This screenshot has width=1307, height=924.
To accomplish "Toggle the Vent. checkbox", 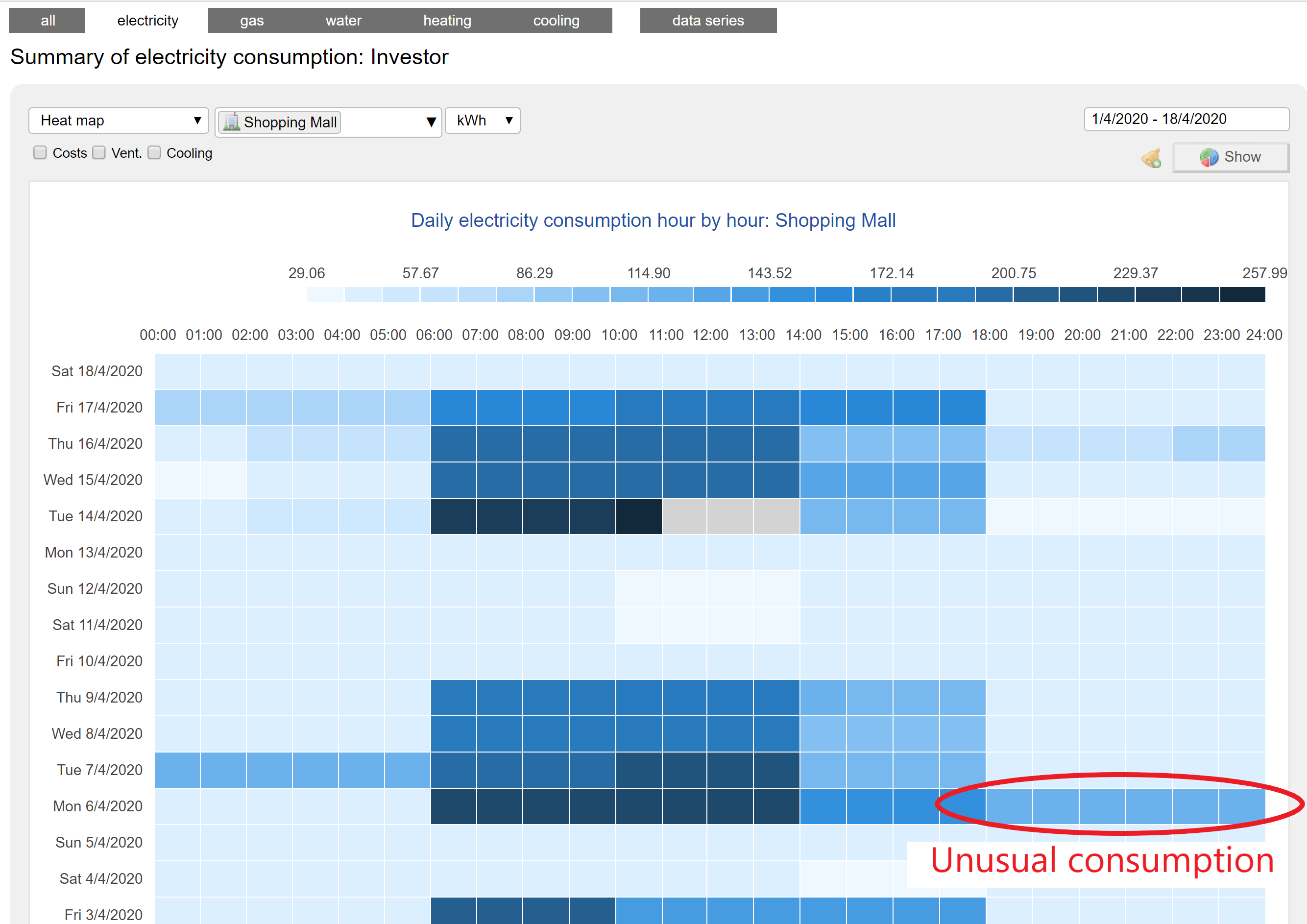I will tap(99, 152).
